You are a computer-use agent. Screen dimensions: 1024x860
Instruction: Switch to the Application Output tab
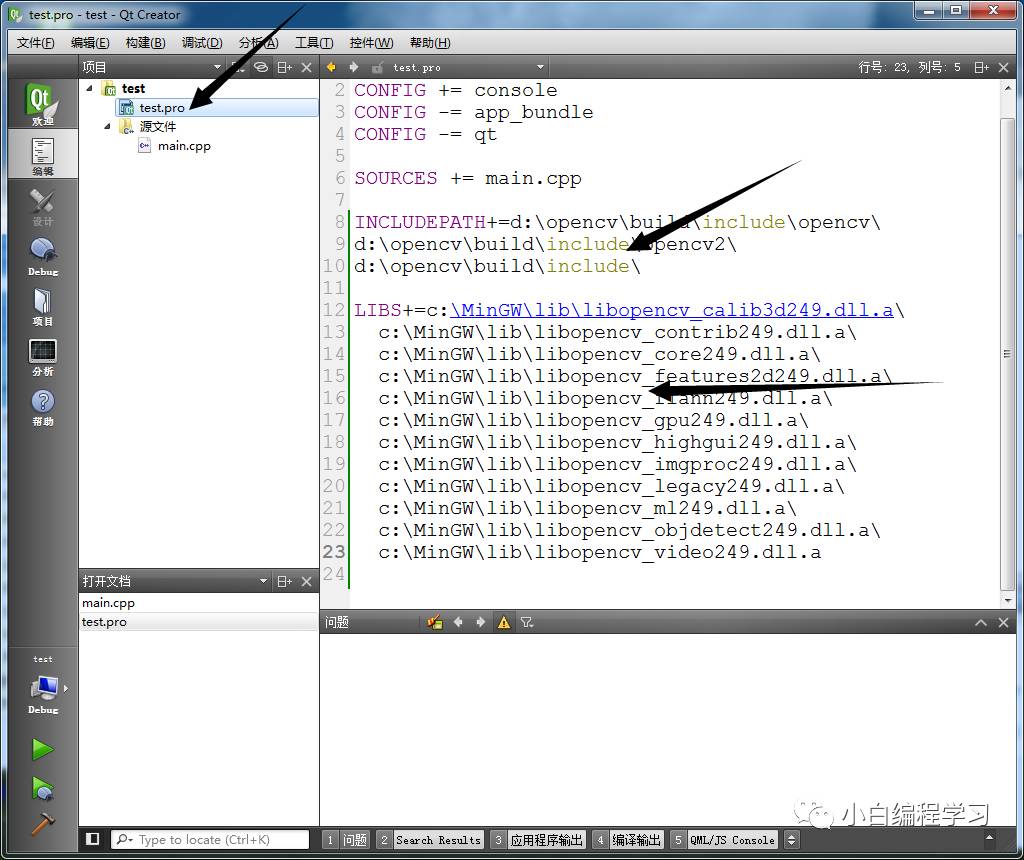[538, 840]
